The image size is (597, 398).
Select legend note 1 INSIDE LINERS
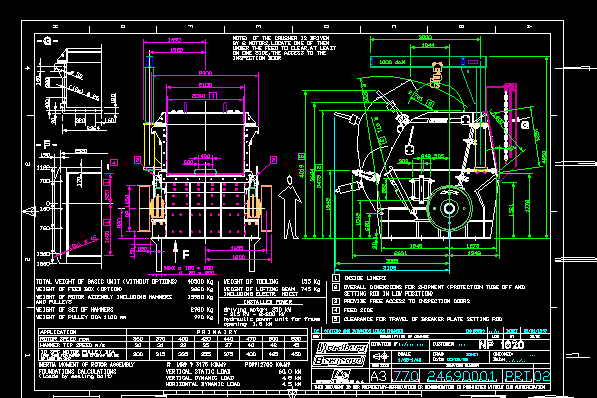360,278
